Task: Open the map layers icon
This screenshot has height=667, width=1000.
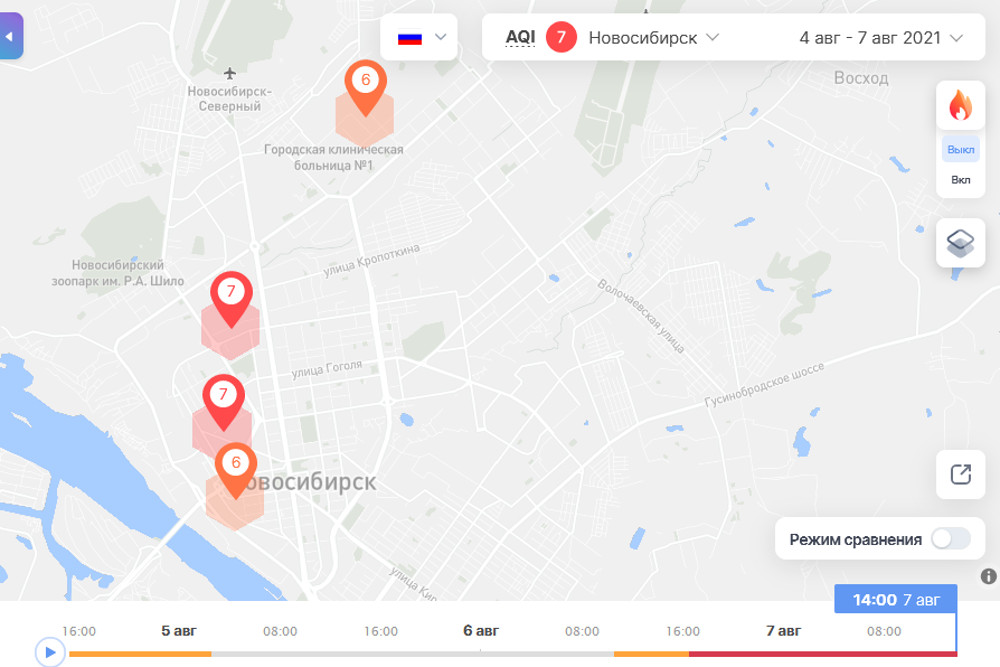Action: (960, 243)
